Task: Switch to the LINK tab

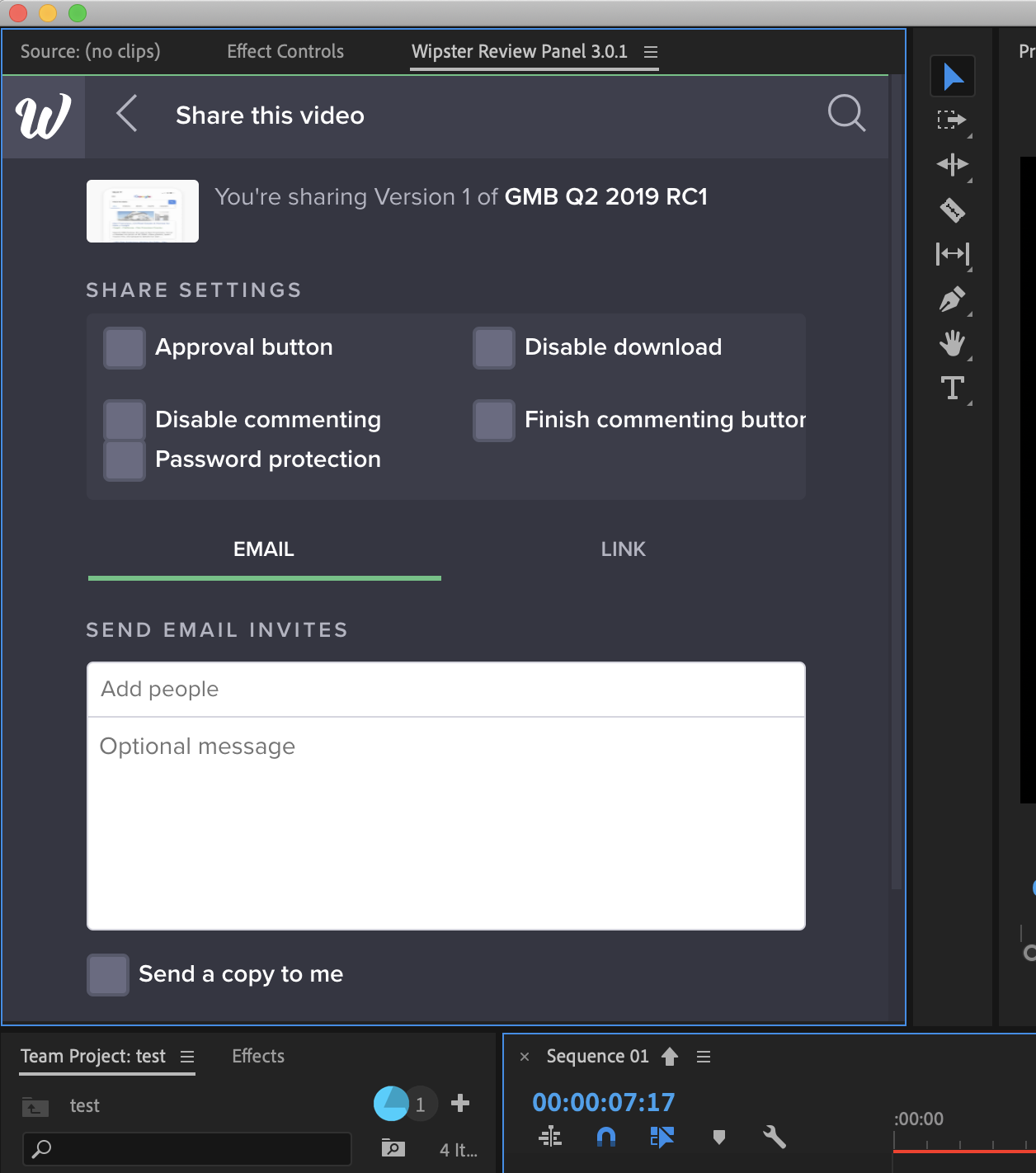Action: 624,550
